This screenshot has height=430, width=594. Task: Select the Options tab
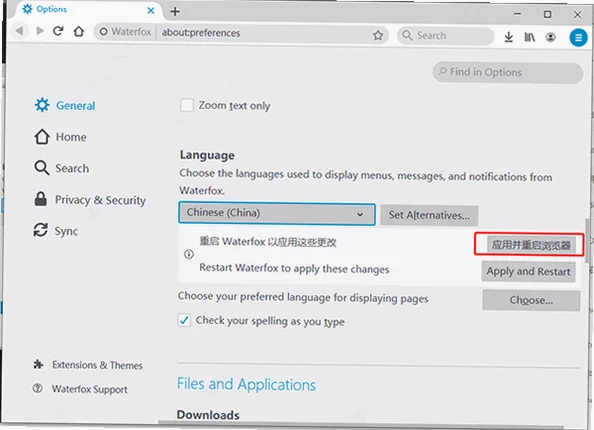click(x=87, y=9)
